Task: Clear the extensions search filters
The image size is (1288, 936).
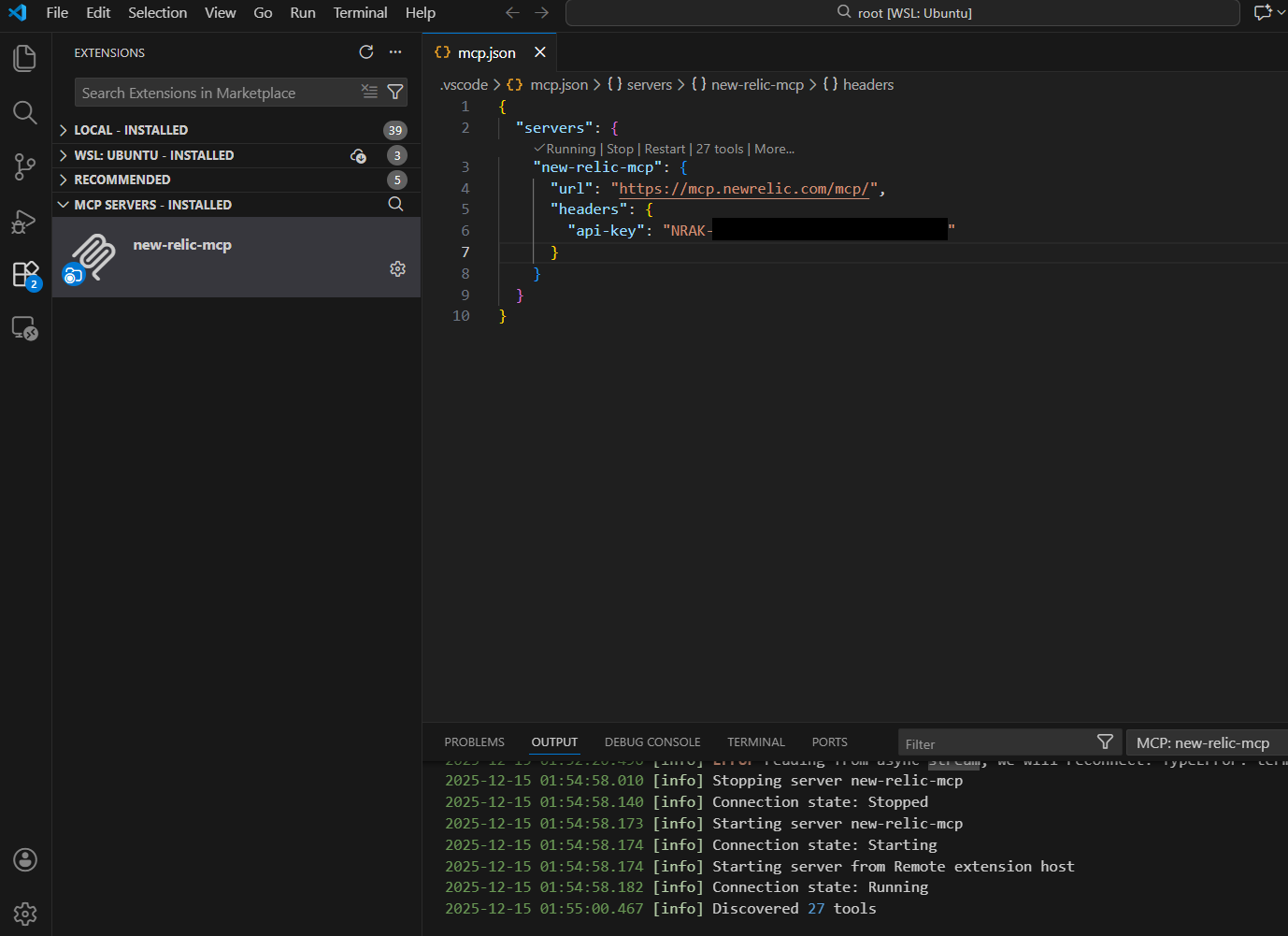Action: click(x=369, y=92)
